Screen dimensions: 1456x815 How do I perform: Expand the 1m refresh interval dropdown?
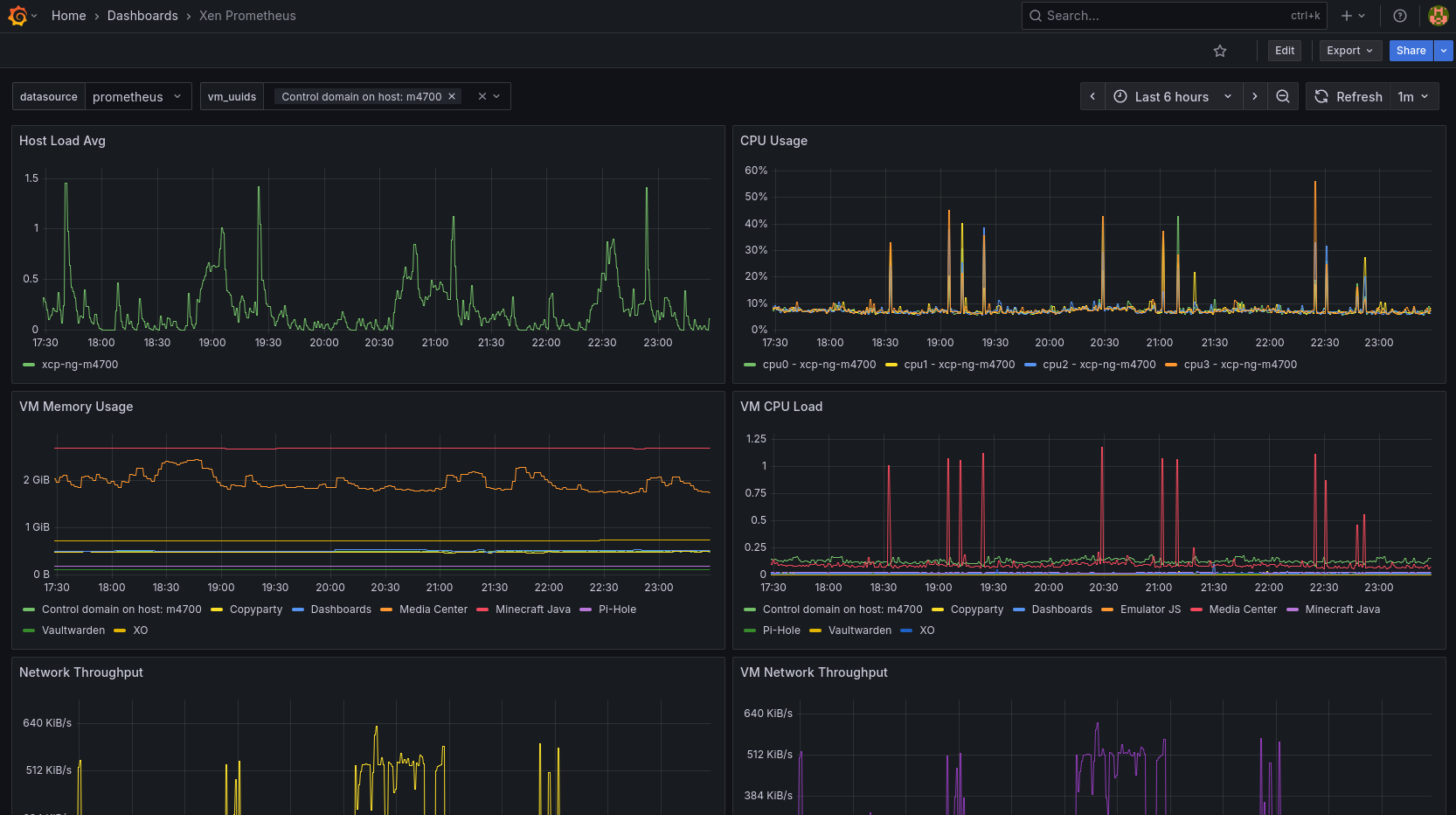pyautogui.click(x=1413, y=96)
